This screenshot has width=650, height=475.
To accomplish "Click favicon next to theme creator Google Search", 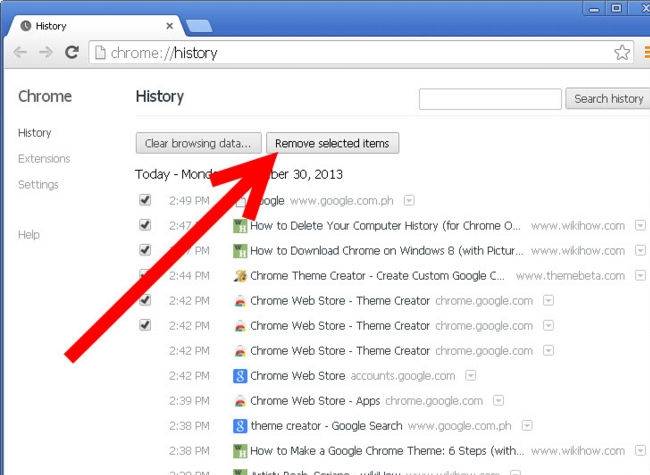I will [240, 426].
